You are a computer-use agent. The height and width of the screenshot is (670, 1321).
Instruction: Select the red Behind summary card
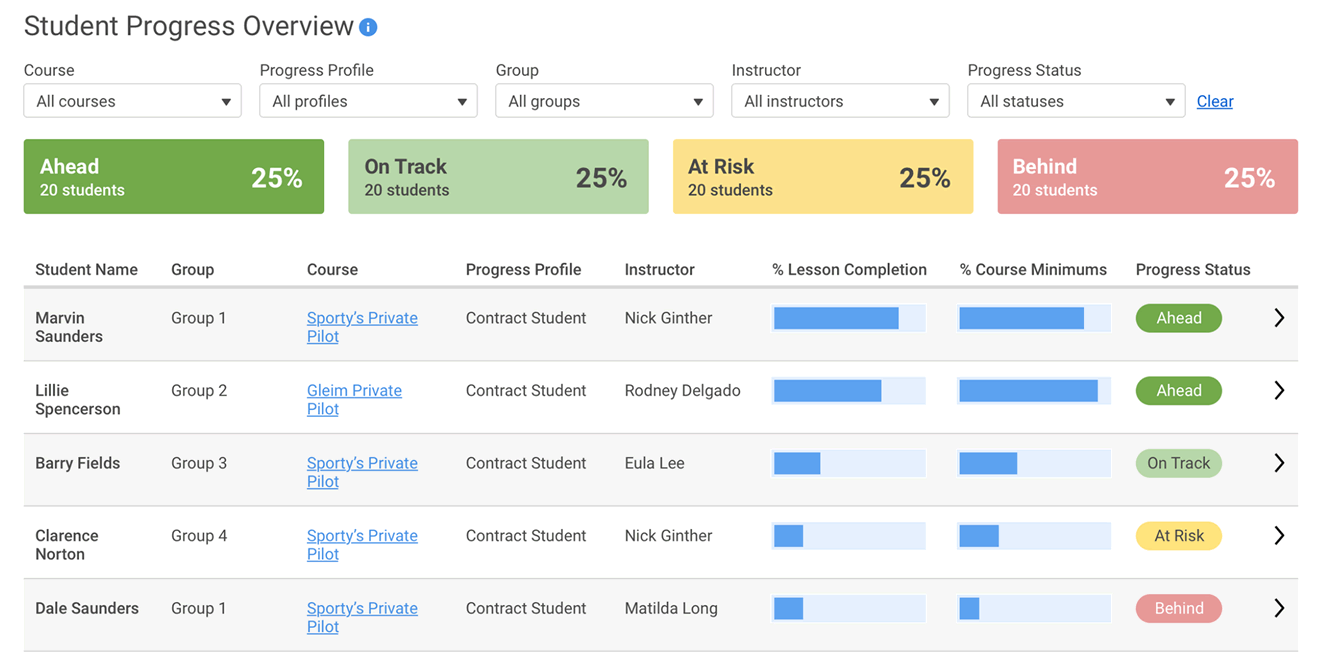[x=1147, y=176]
